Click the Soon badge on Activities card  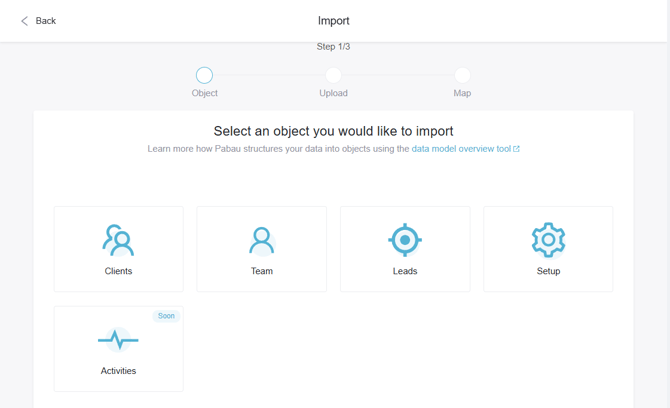166,316
